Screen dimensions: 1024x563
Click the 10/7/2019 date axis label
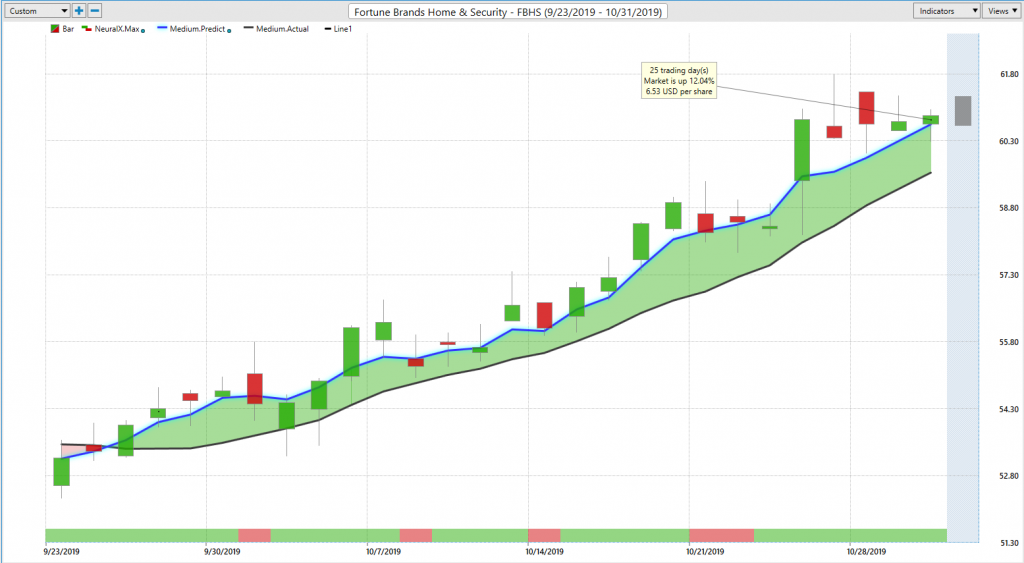click(x=383, y=552)
